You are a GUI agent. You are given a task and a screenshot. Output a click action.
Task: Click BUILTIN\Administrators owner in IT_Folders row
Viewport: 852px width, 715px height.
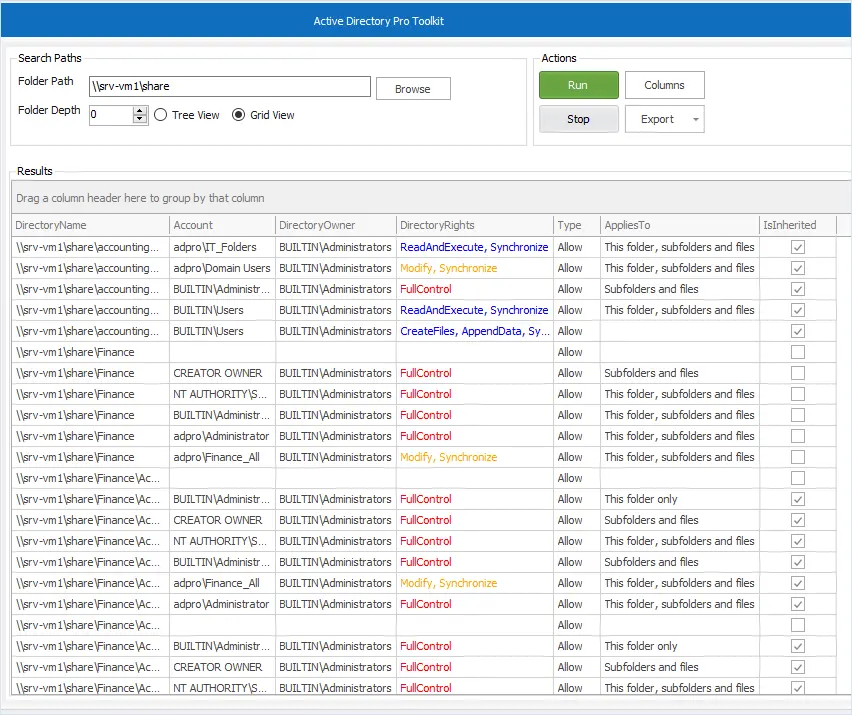pyautogui.click(x=335, y=247)
